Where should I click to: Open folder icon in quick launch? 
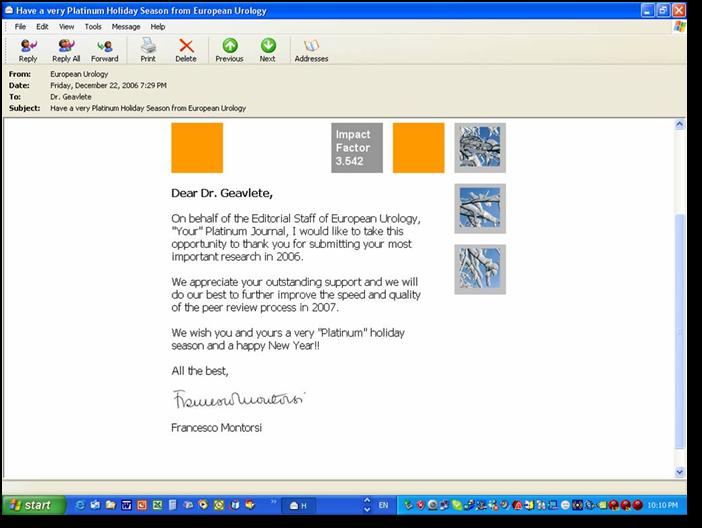111,505
